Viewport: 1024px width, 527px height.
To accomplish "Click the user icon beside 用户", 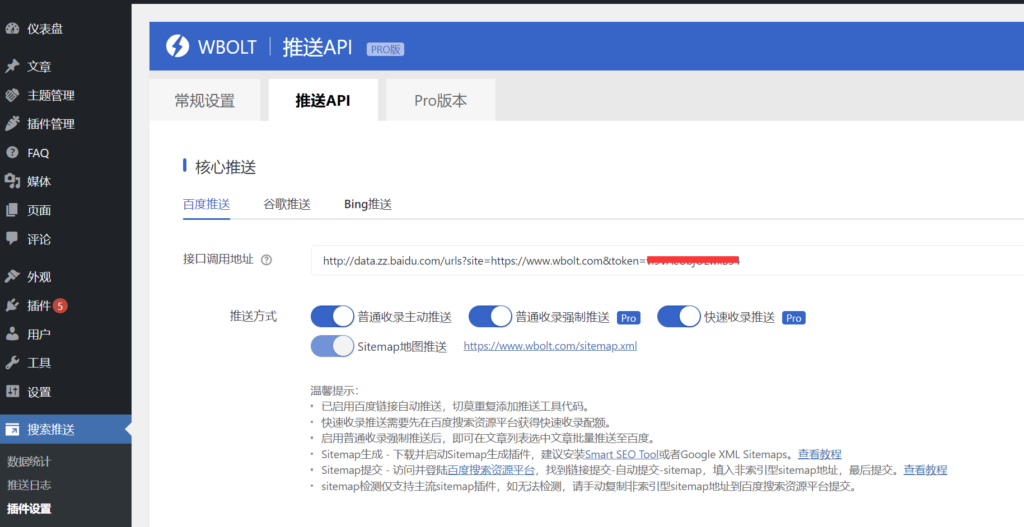I will click(12, 334).
